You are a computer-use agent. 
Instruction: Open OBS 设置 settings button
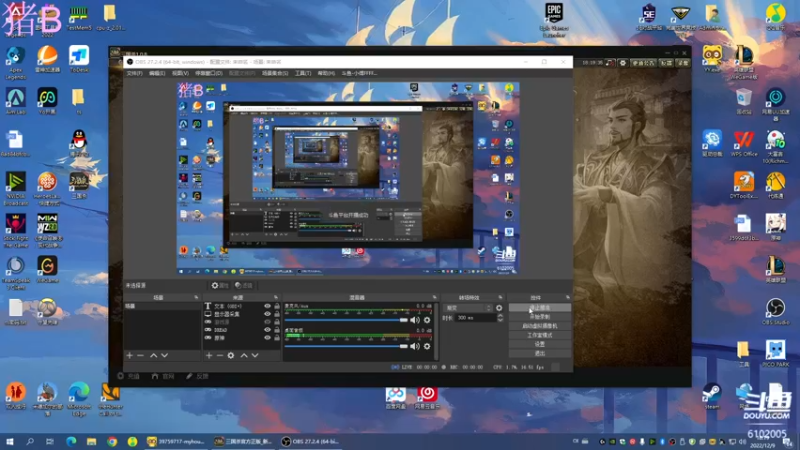540,344
